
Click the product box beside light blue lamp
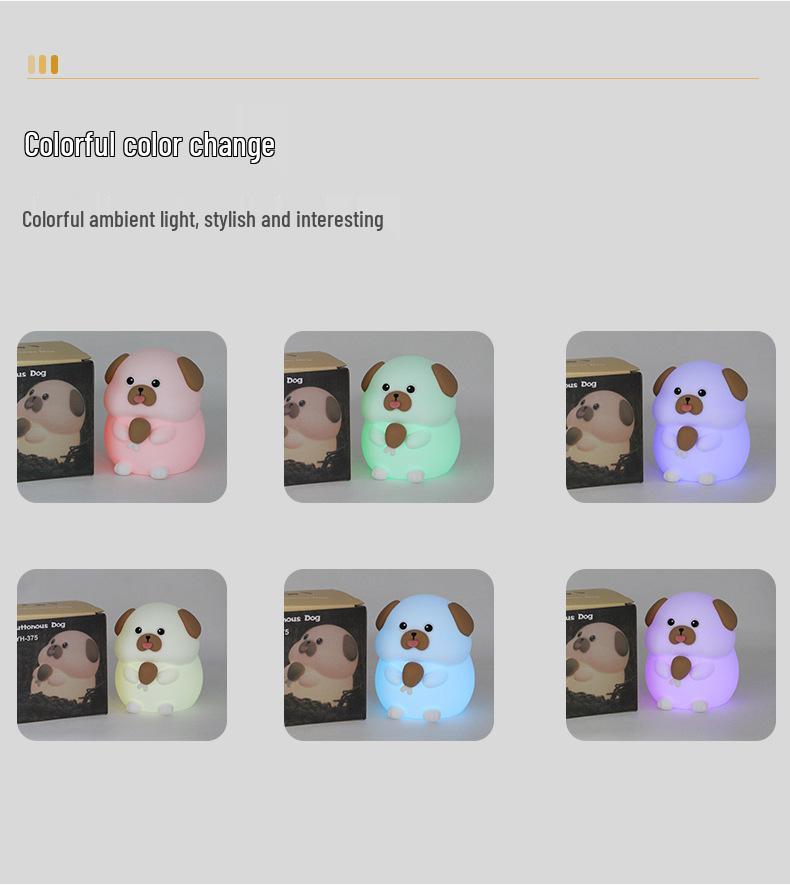324,658
